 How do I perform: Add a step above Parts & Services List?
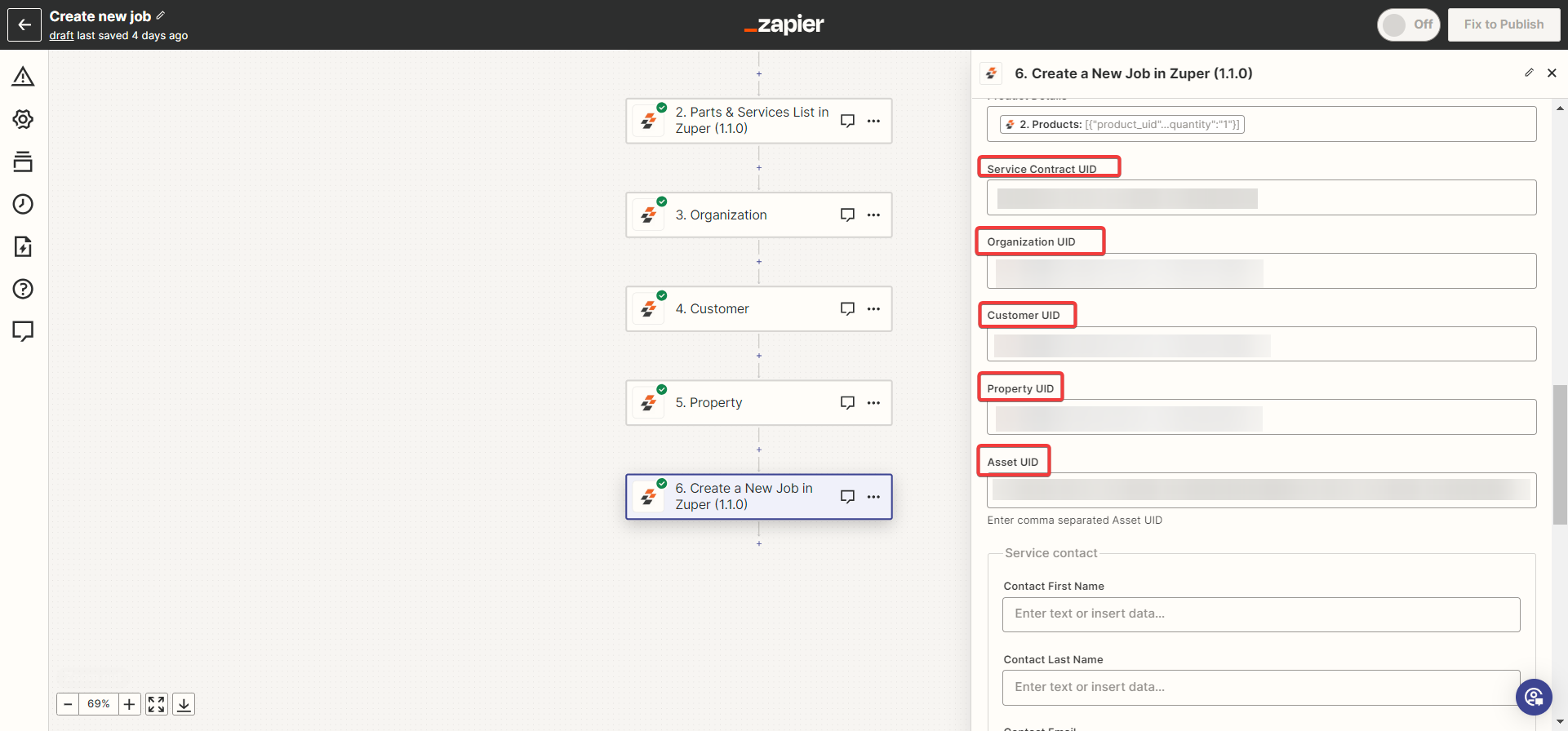(759, 74)
